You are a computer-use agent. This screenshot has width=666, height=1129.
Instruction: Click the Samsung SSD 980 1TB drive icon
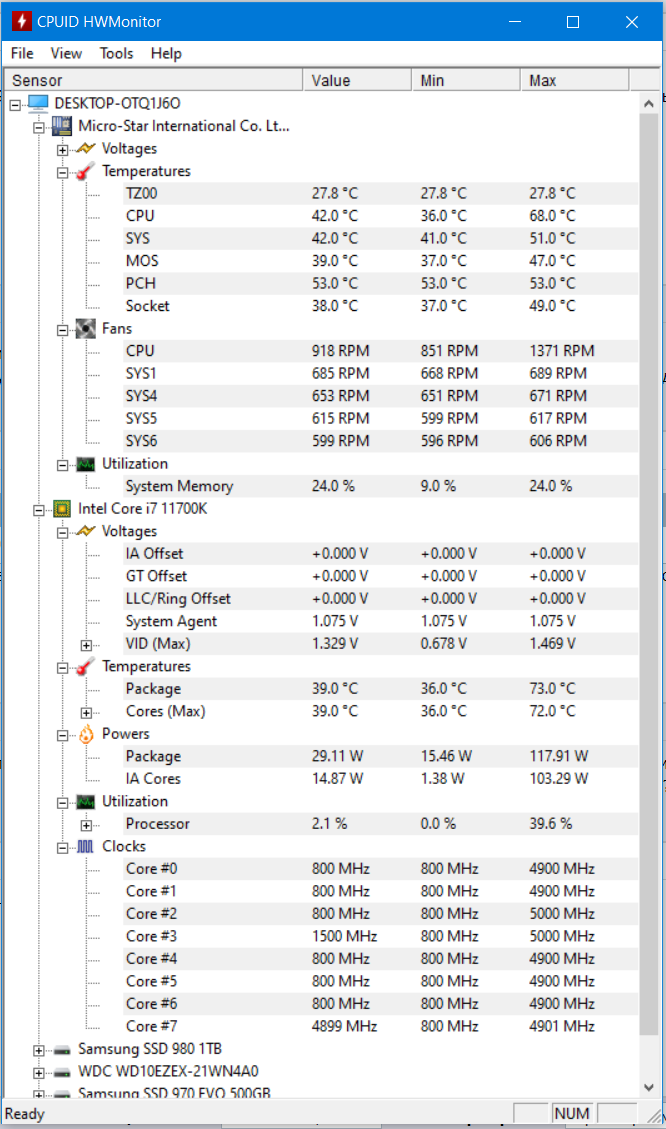coord(62,1049)
